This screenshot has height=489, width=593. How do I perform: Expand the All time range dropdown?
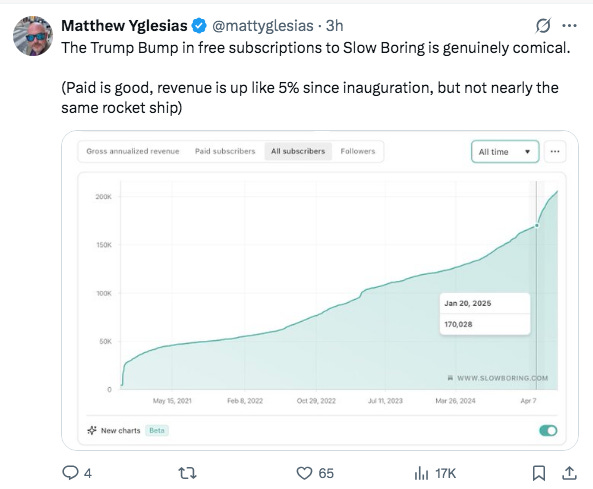click(505, 152)
